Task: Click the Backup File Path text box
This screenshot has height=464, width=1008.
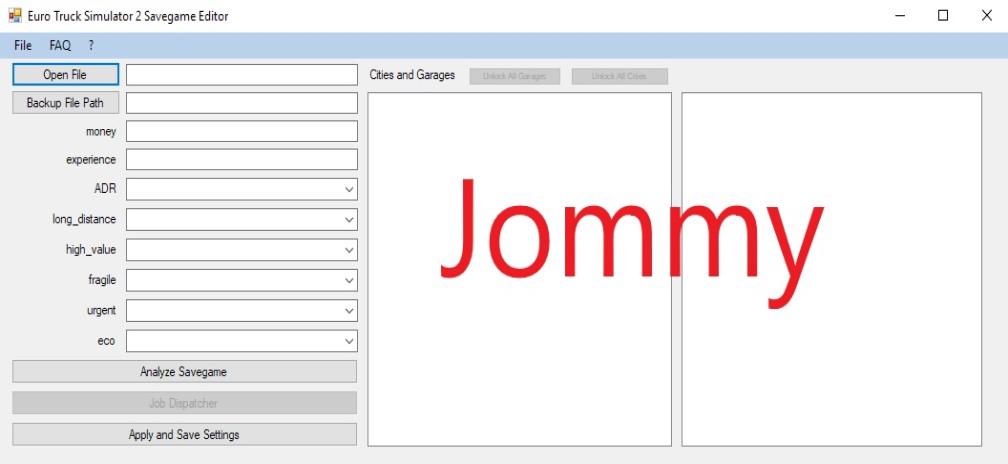Action: pyautogui.click(x=241, y=103)
